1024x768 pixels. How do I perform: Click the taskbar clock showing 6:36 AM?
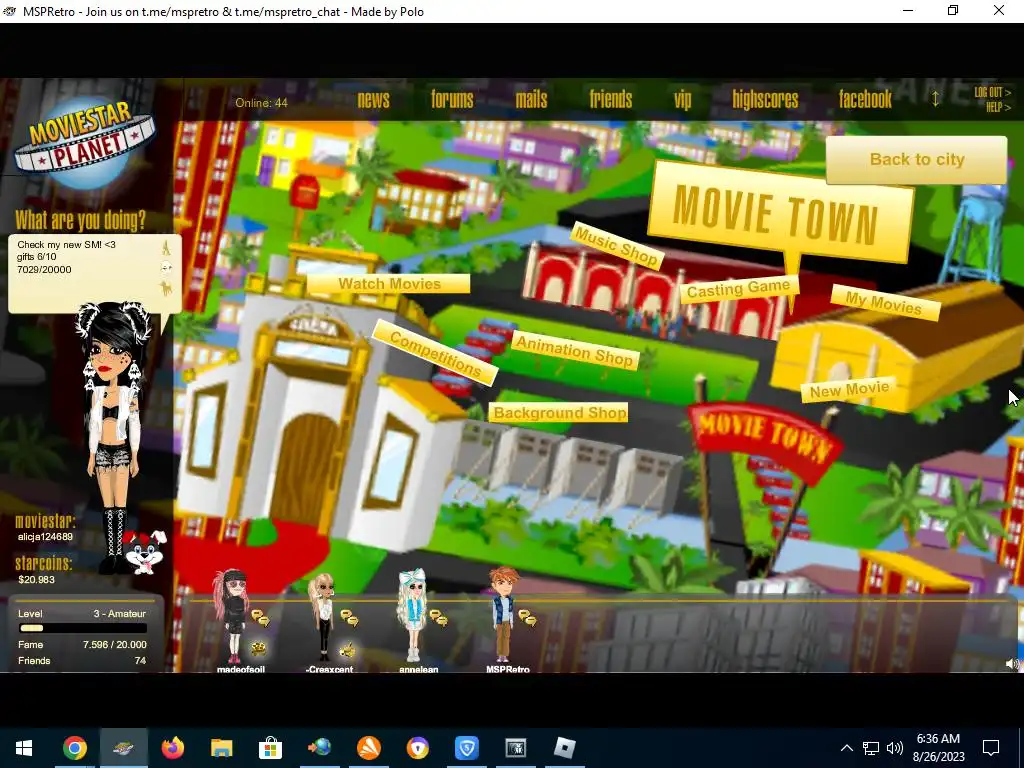click(x=938, y=748)
